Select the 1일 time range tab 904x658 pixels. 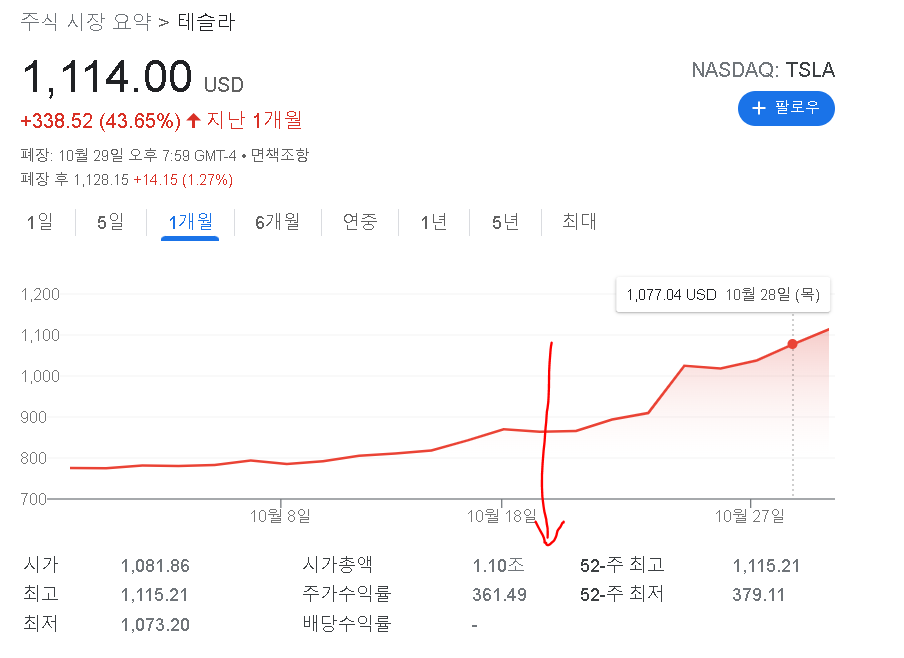(x=40, y=222)
